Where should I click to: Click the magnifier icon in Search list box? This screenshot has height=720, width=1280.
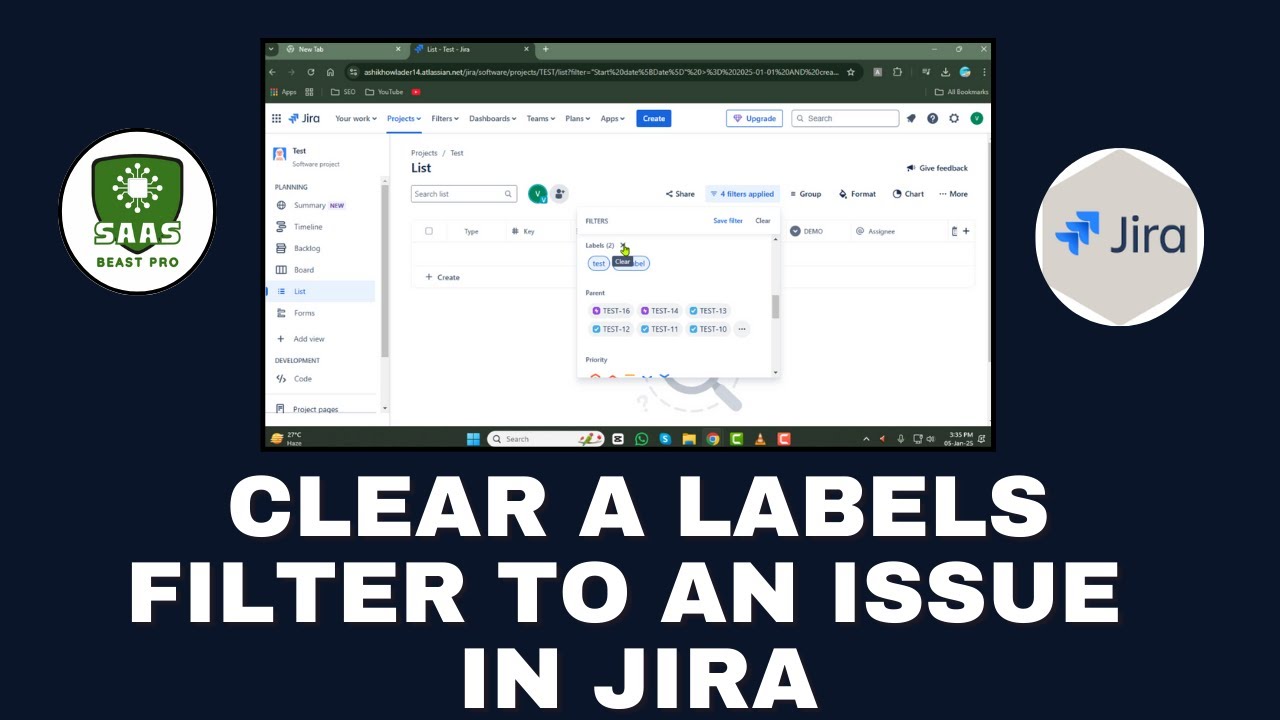tap(508, 194)
